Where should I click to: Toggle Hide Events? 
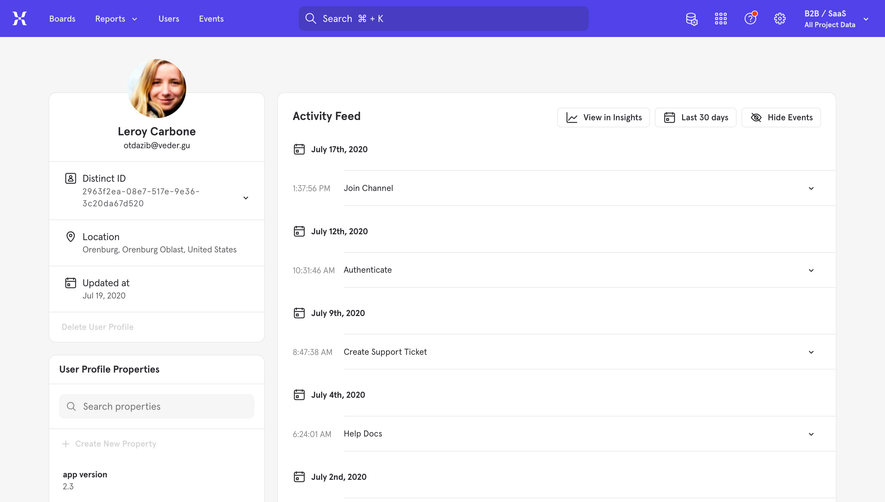point(781,117)
